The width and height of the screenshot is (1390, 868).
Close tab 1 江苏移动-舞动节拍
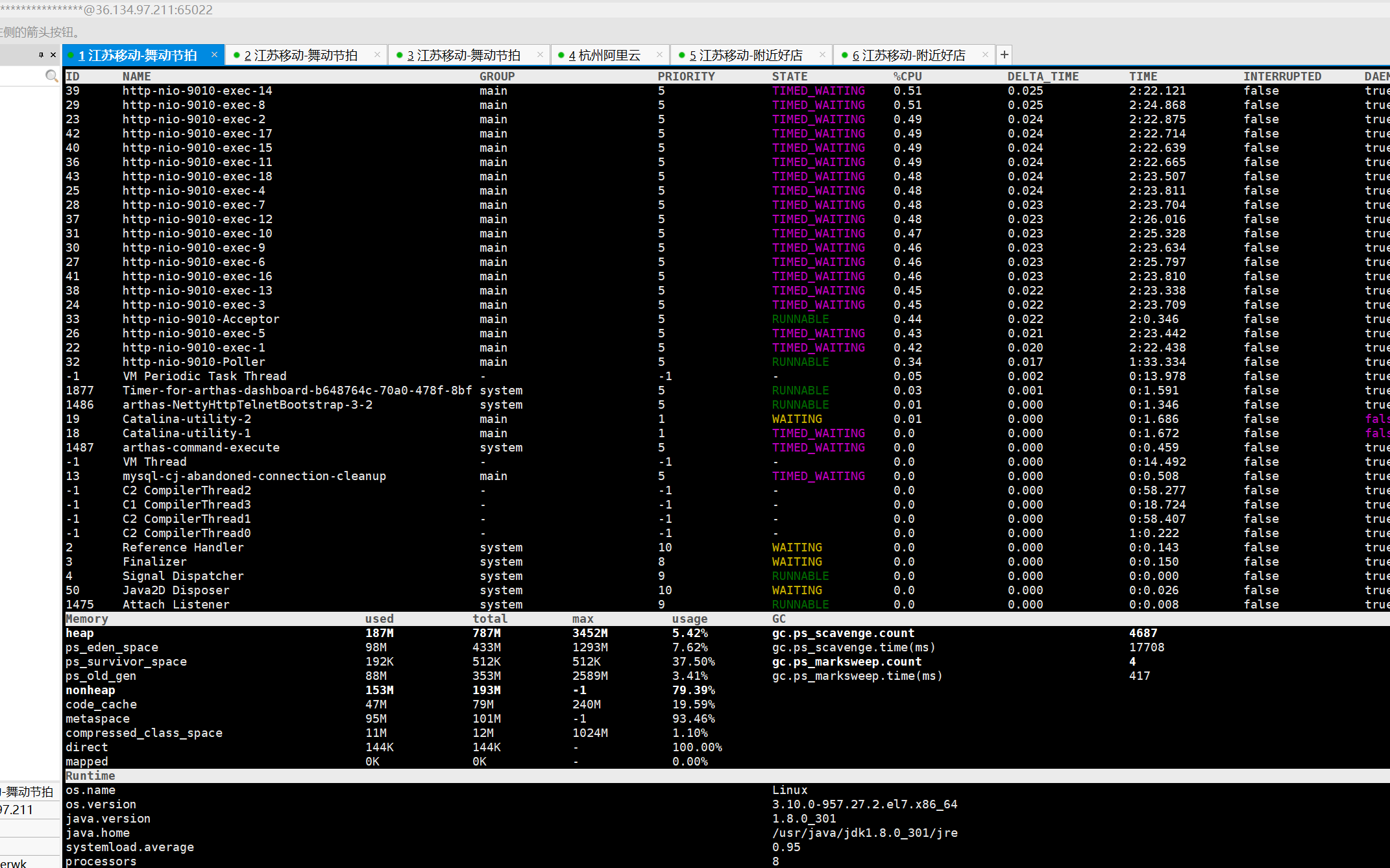click(214, 55)
